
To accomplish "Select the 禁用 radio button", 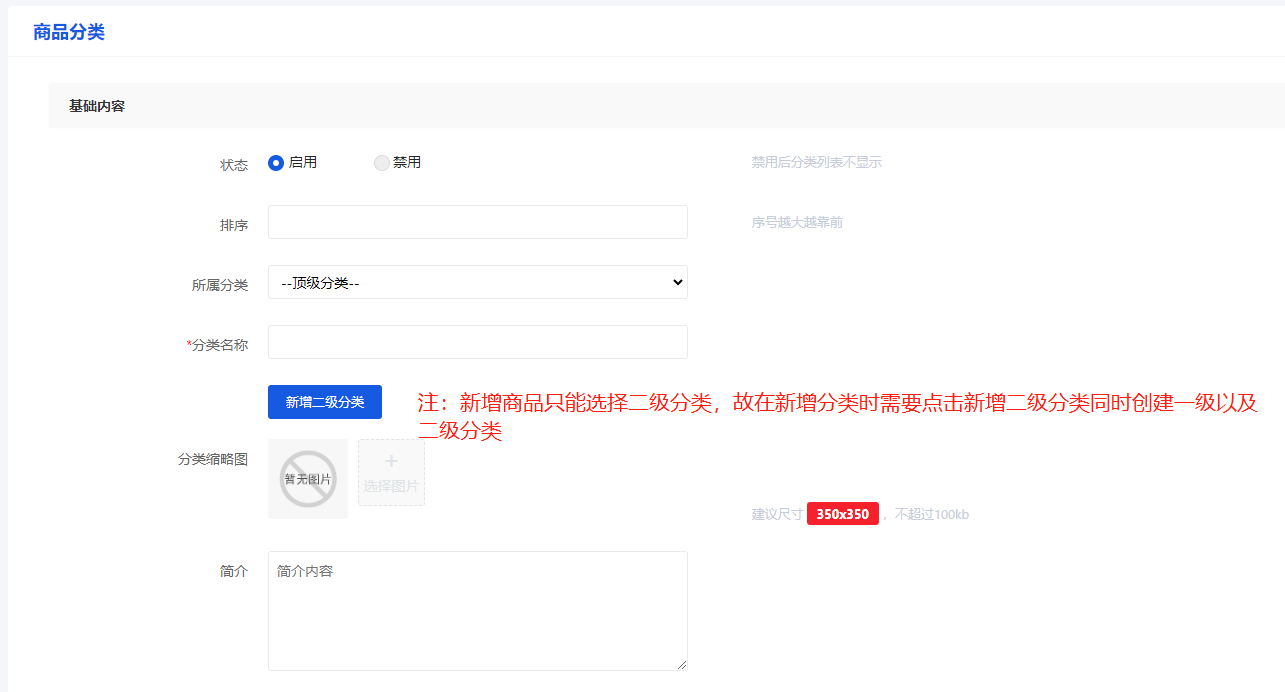I will coord(381,163).
